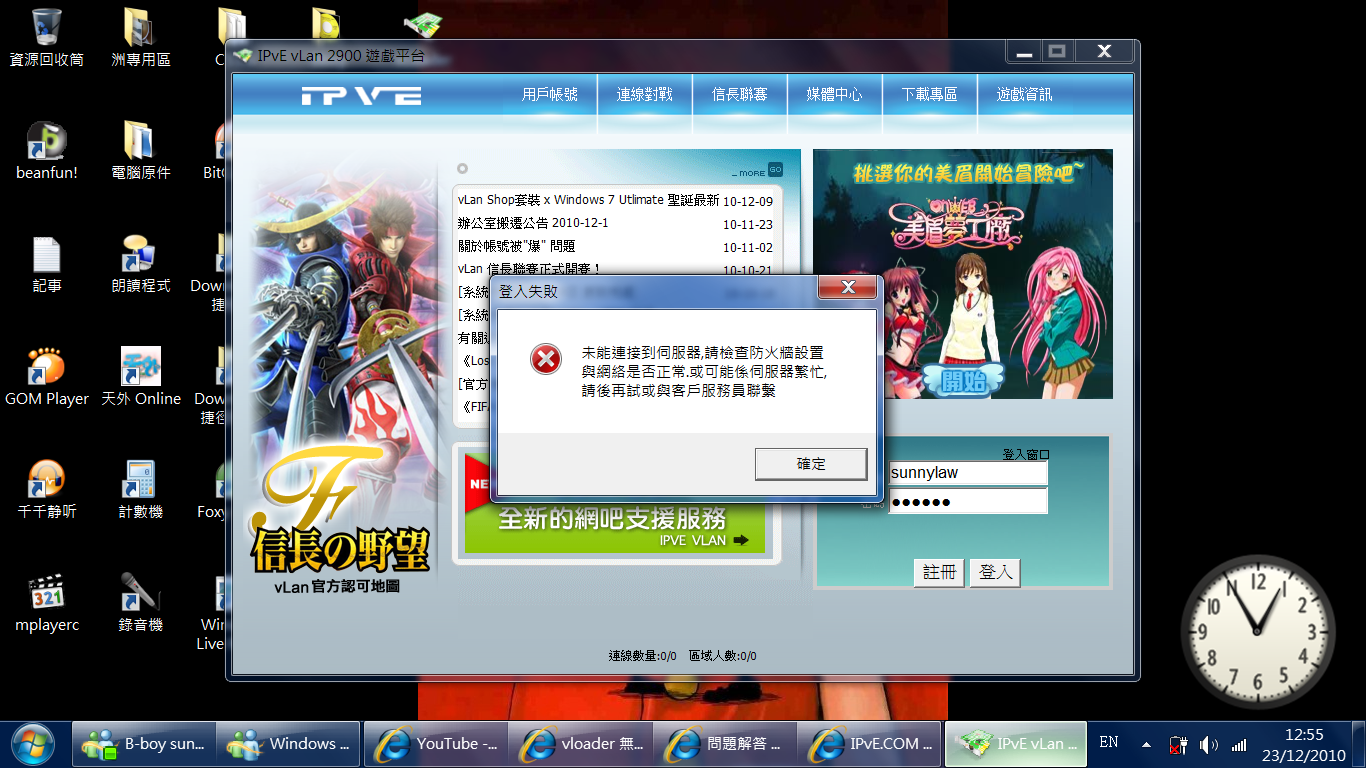
Task: Click the news date '10-11-23'
Action: click(748, 225)
